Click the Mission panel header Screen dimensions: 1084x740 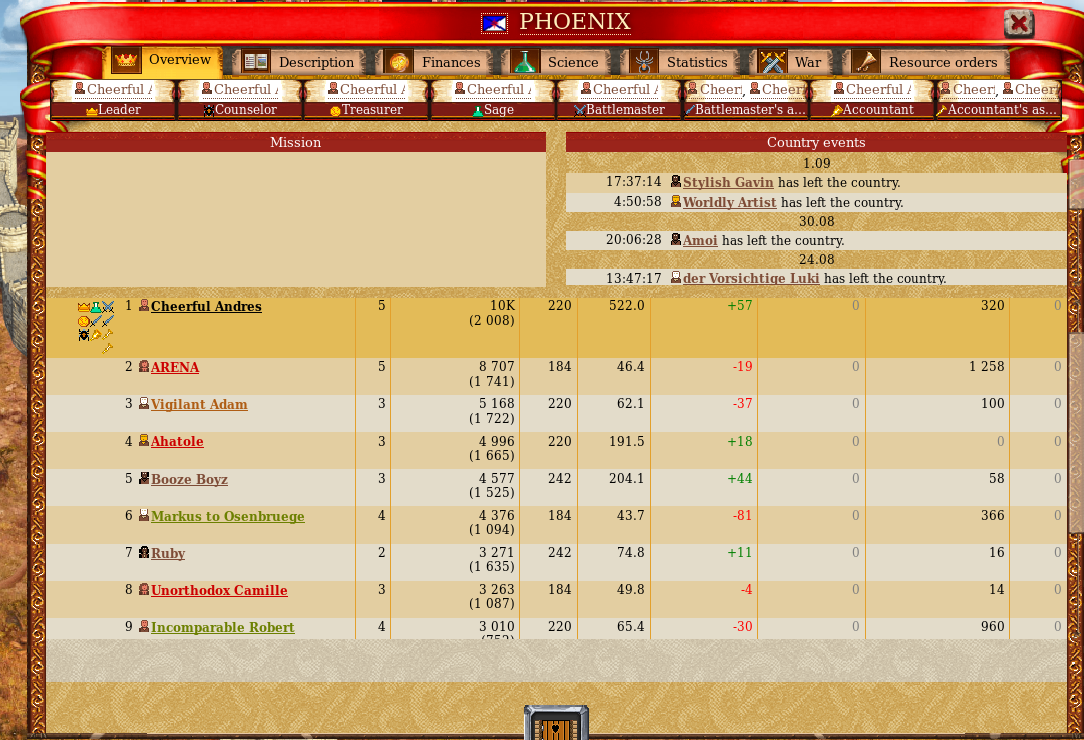coord(295,142)
